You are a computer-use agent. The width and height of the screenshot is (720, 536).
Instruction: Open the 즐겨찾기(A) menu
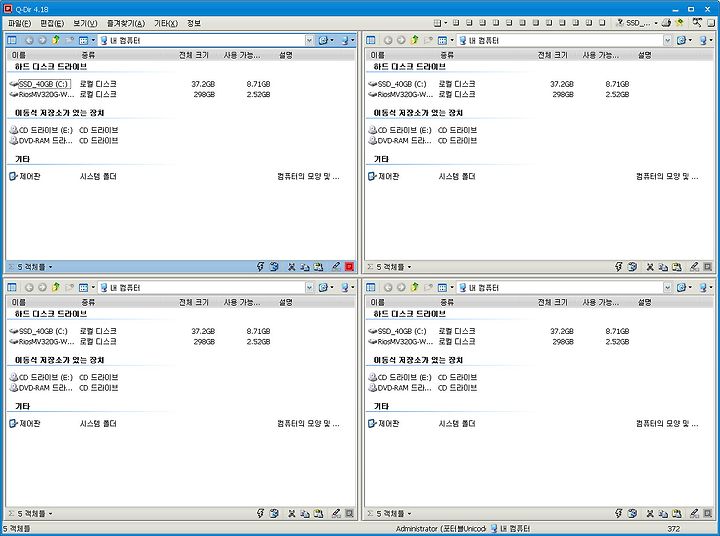126,23
